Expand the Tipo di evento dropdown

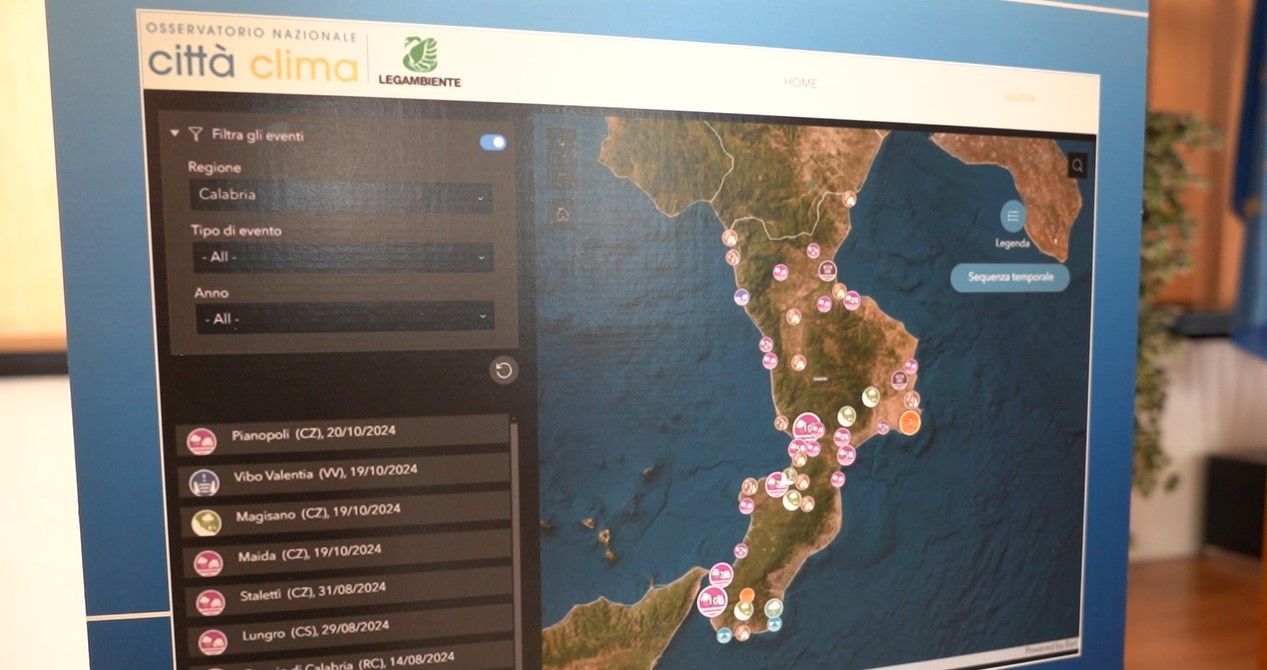click(x=340, y=257)
